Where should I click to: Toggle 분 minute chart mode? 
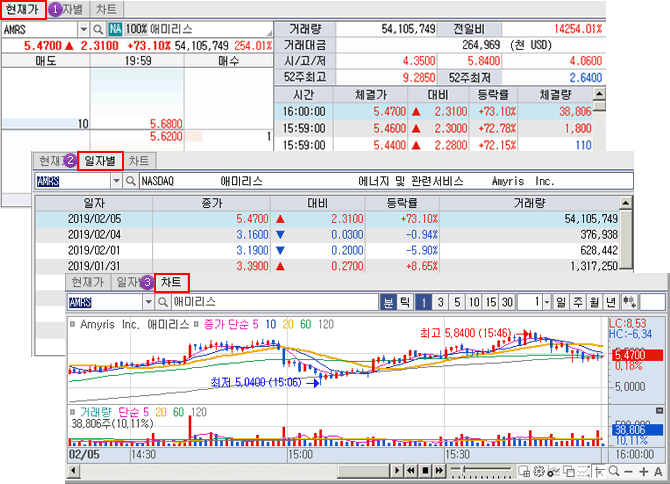point(388,302)
